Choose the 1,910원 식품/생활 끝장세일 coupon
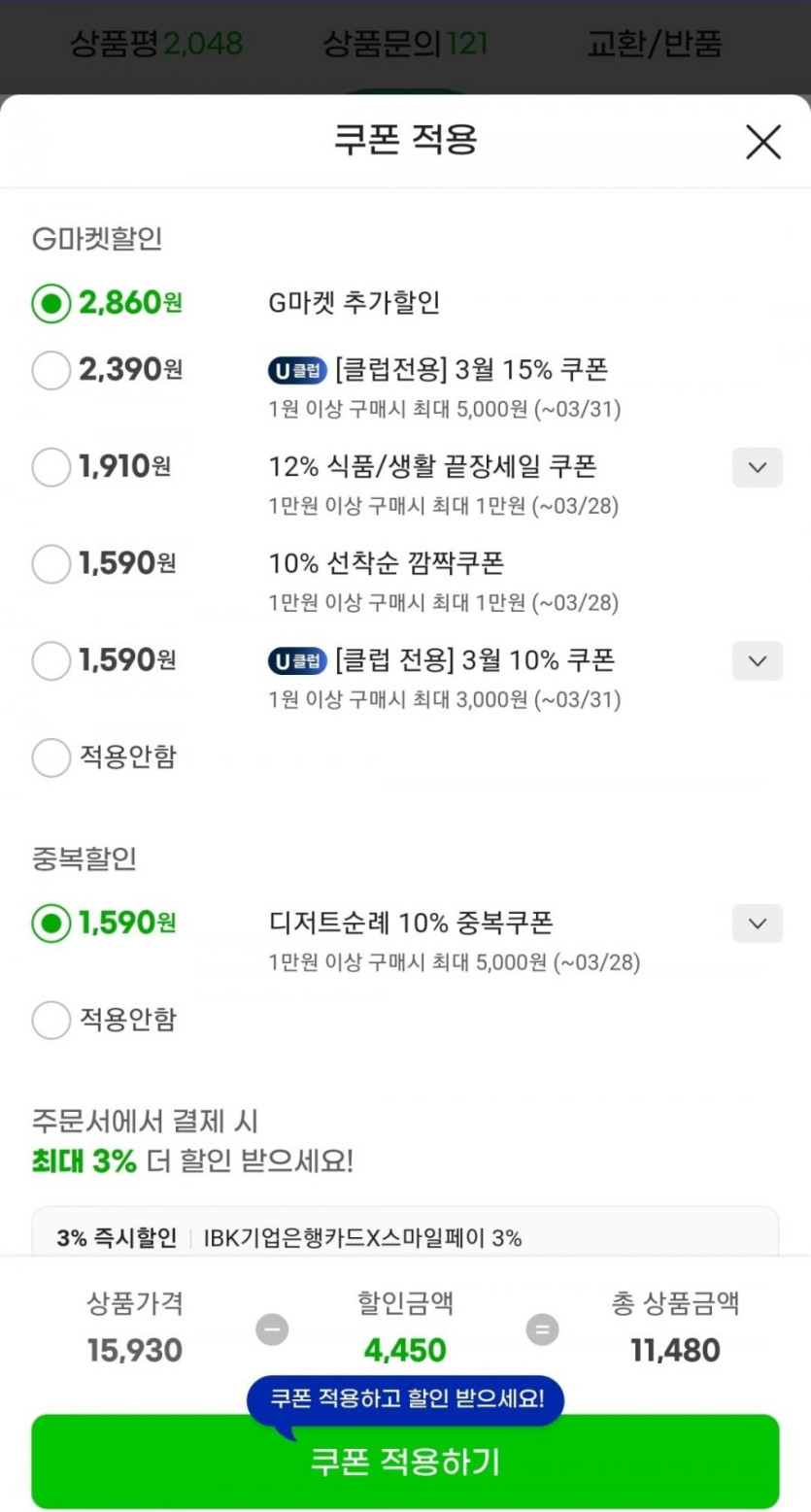The image size is (811, 1512). (x=51, y=467)
